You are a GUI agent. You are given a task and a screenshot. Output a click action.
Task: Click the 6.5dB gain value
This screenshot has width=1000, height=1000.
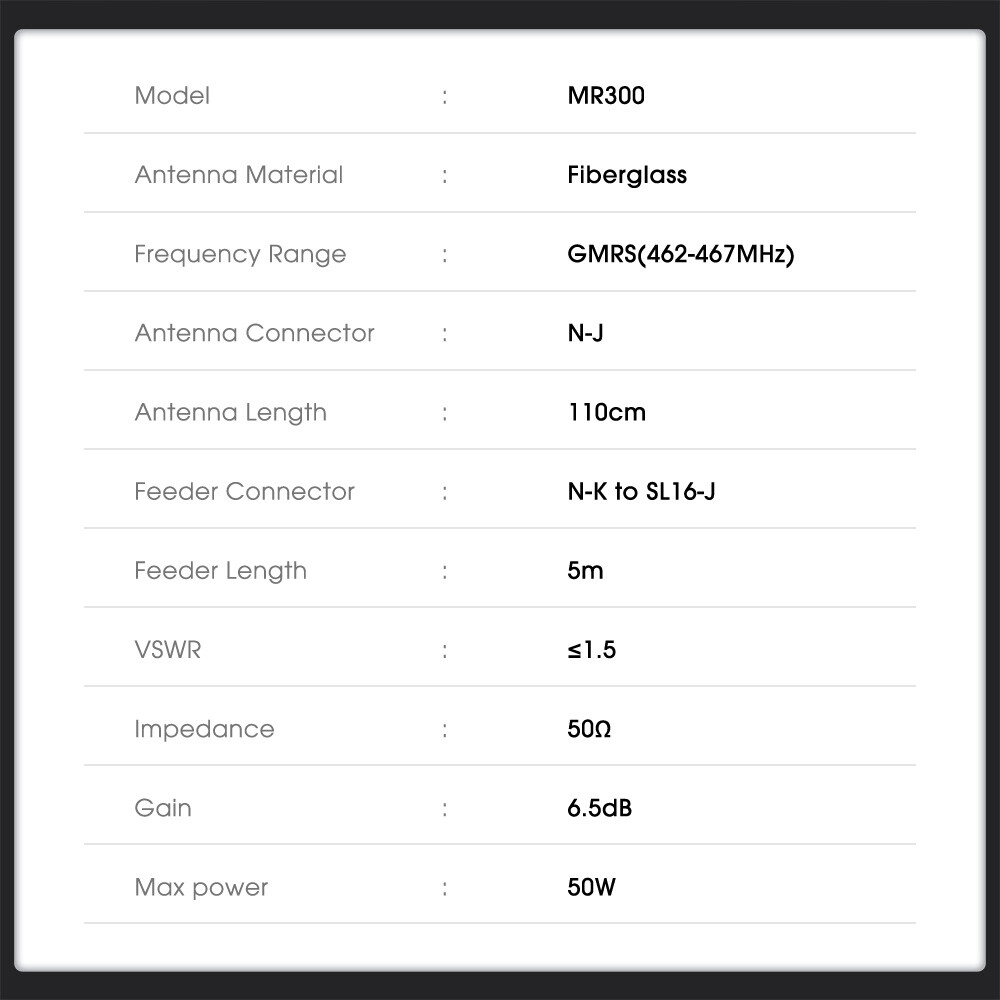point(599,807)
